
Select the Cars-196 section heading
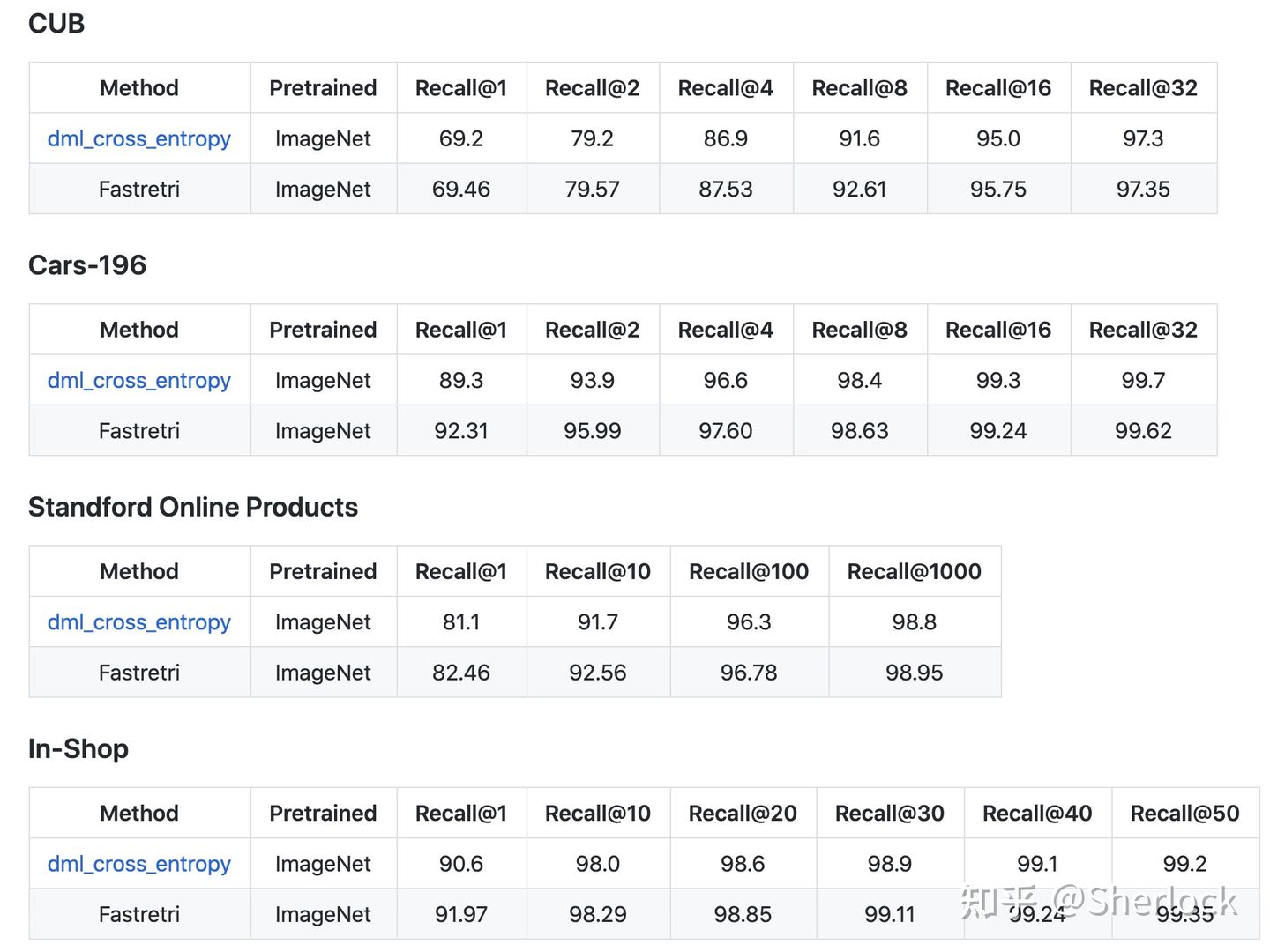tap(87, 265)
